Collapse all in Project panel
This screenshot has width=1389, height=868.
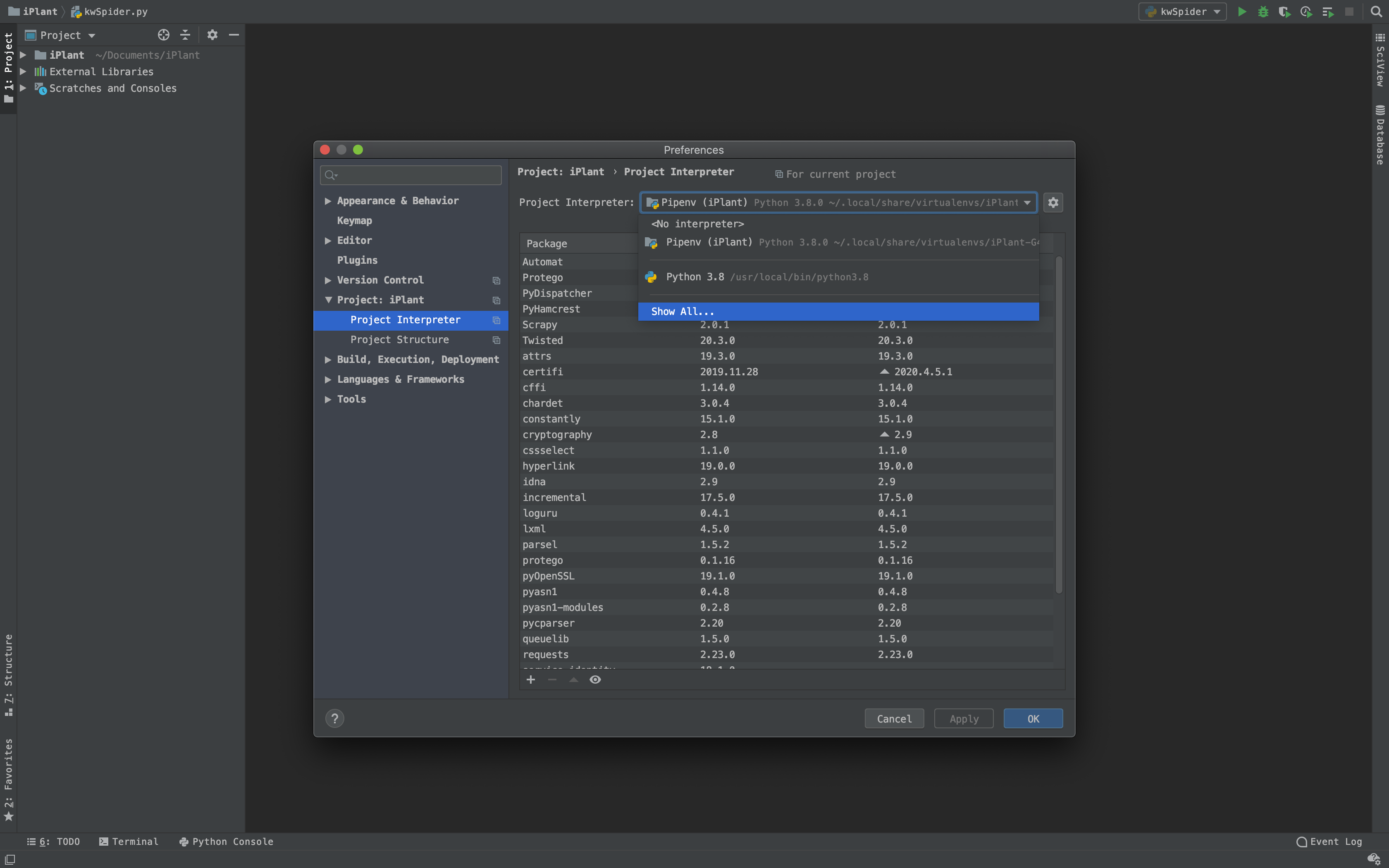(185, 35)
